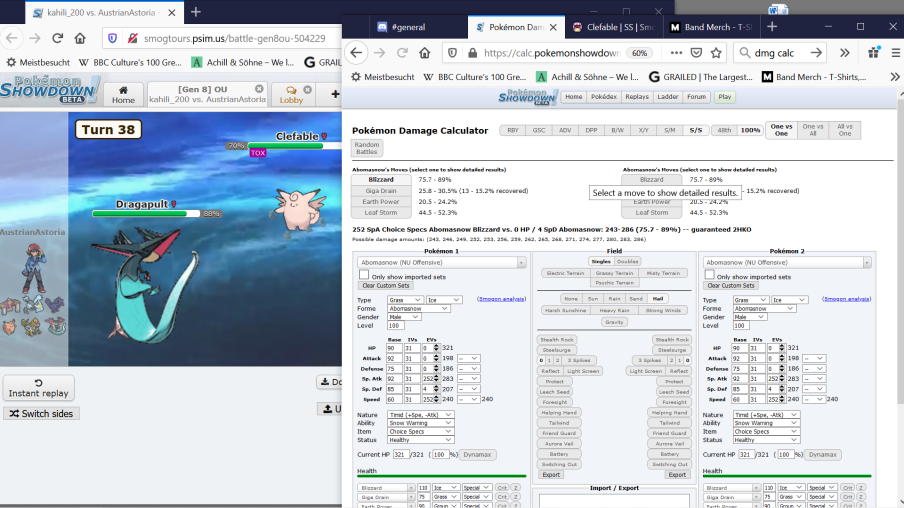Open Replays in calculator nav bar

636,97
